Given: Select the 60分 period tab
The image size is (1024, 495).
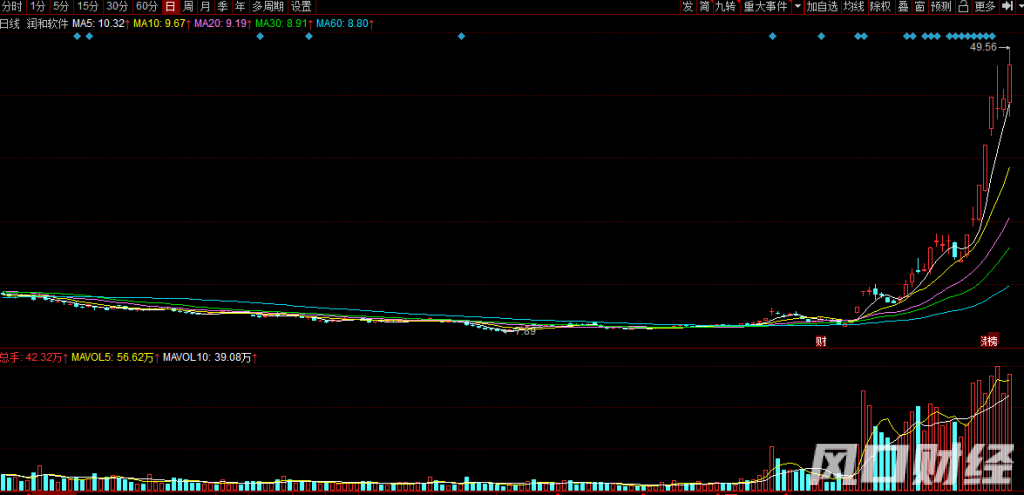Looking at the screenshot, I should (146, 7).
